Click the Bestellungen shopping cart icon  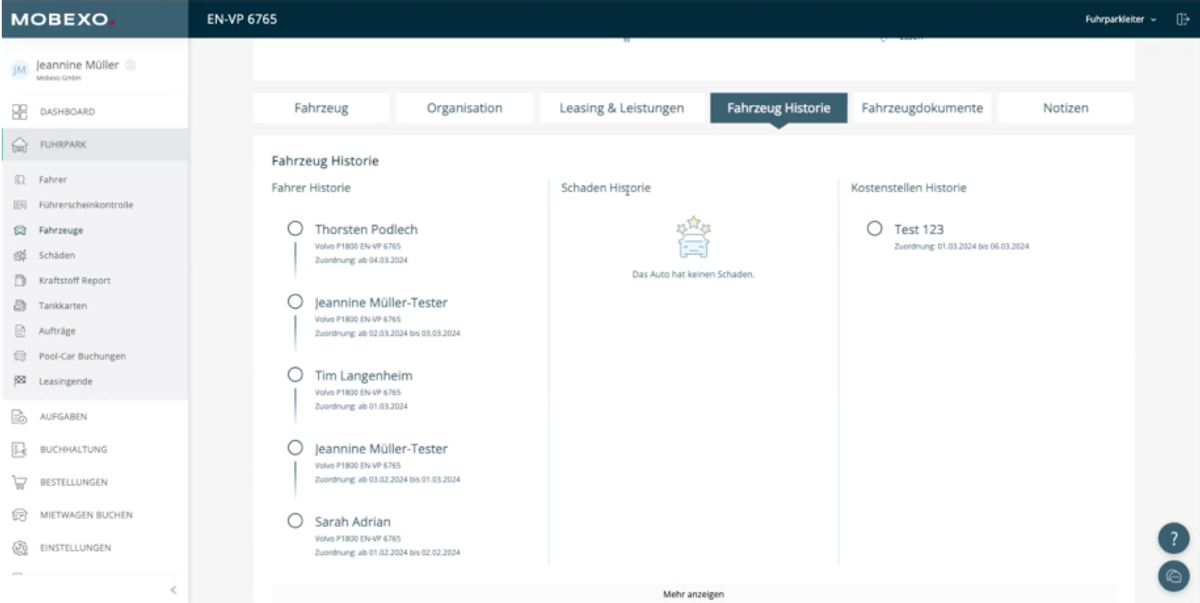pyautogui.click(x=19, y=482)
